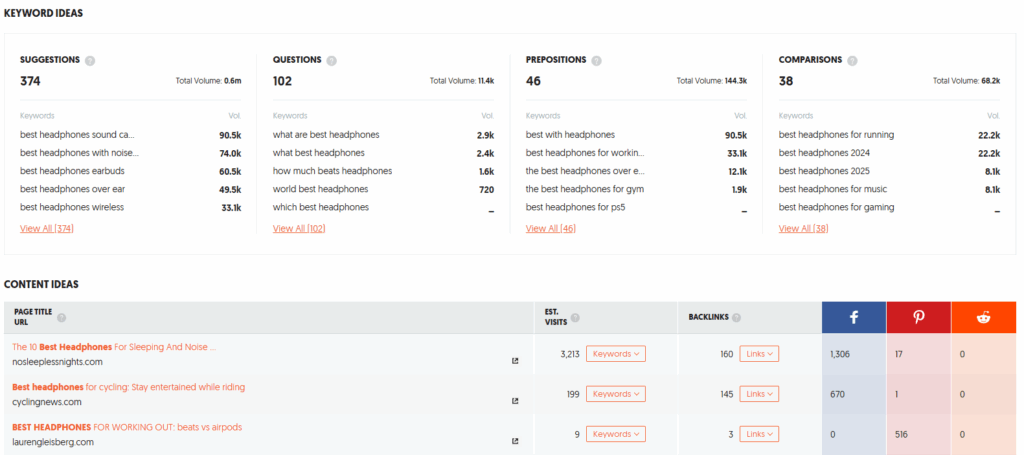Click the help icon beside Backlinks

[737, 318]
